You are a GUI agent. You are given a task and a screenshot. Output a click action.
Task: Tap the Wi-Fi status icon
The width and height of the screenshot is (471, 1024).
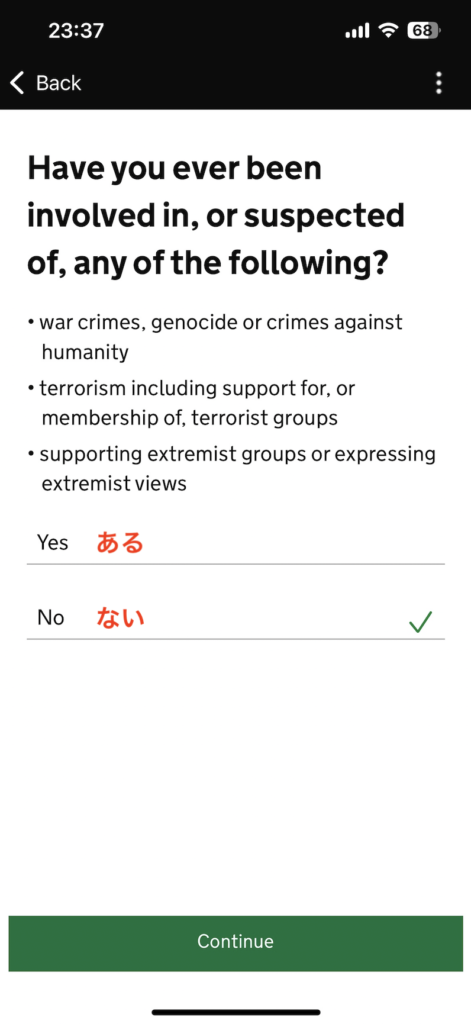click(x=389, y=30)
